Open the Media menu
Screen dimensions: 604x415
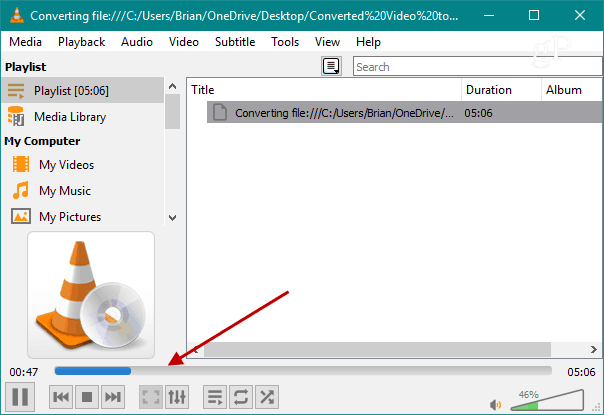25,42
